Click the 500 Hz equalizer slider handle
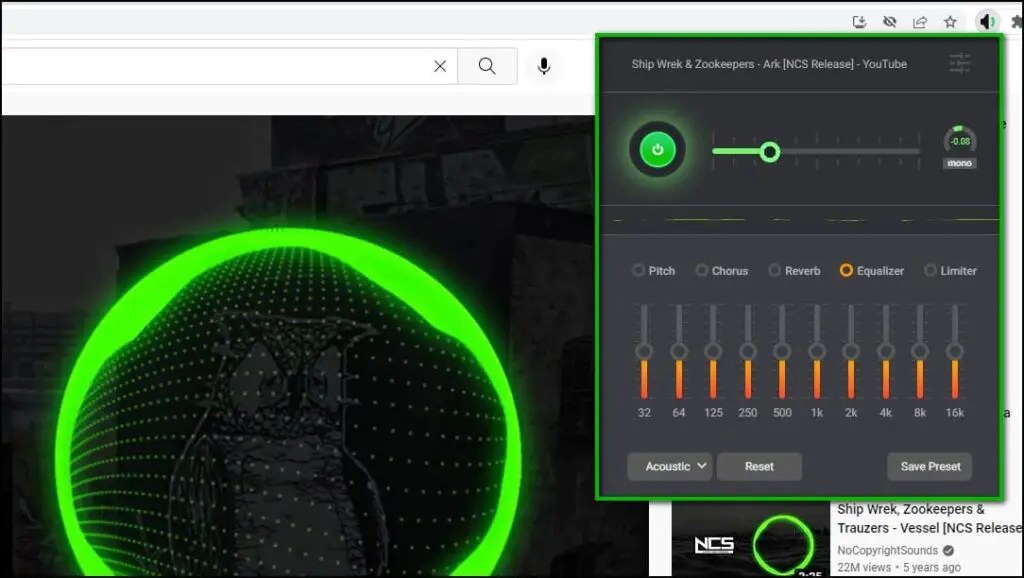The height and width of the screenshot is (578, 1024). coord(782,351)
